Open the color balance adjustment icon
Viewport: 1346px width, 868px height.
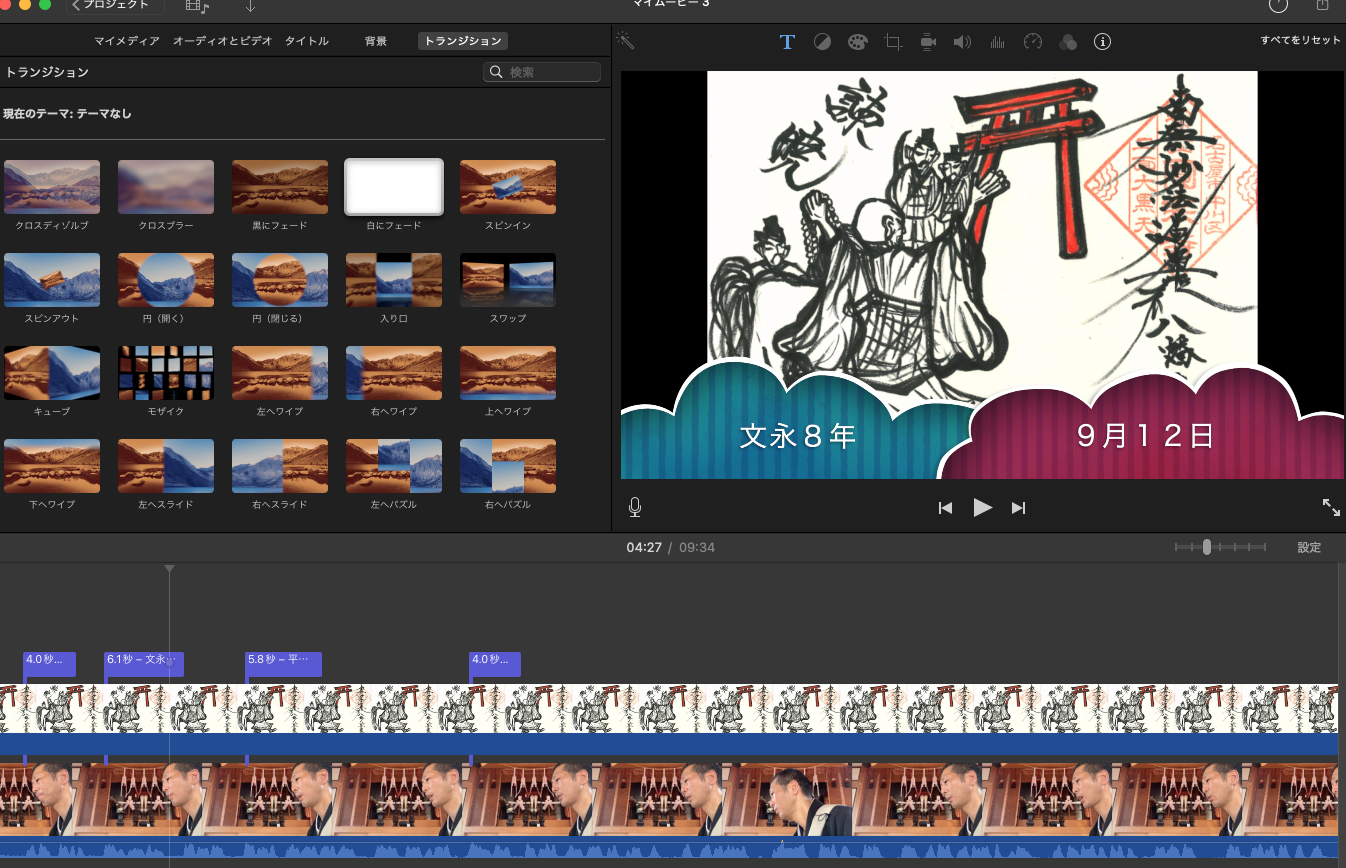point(822,42)
